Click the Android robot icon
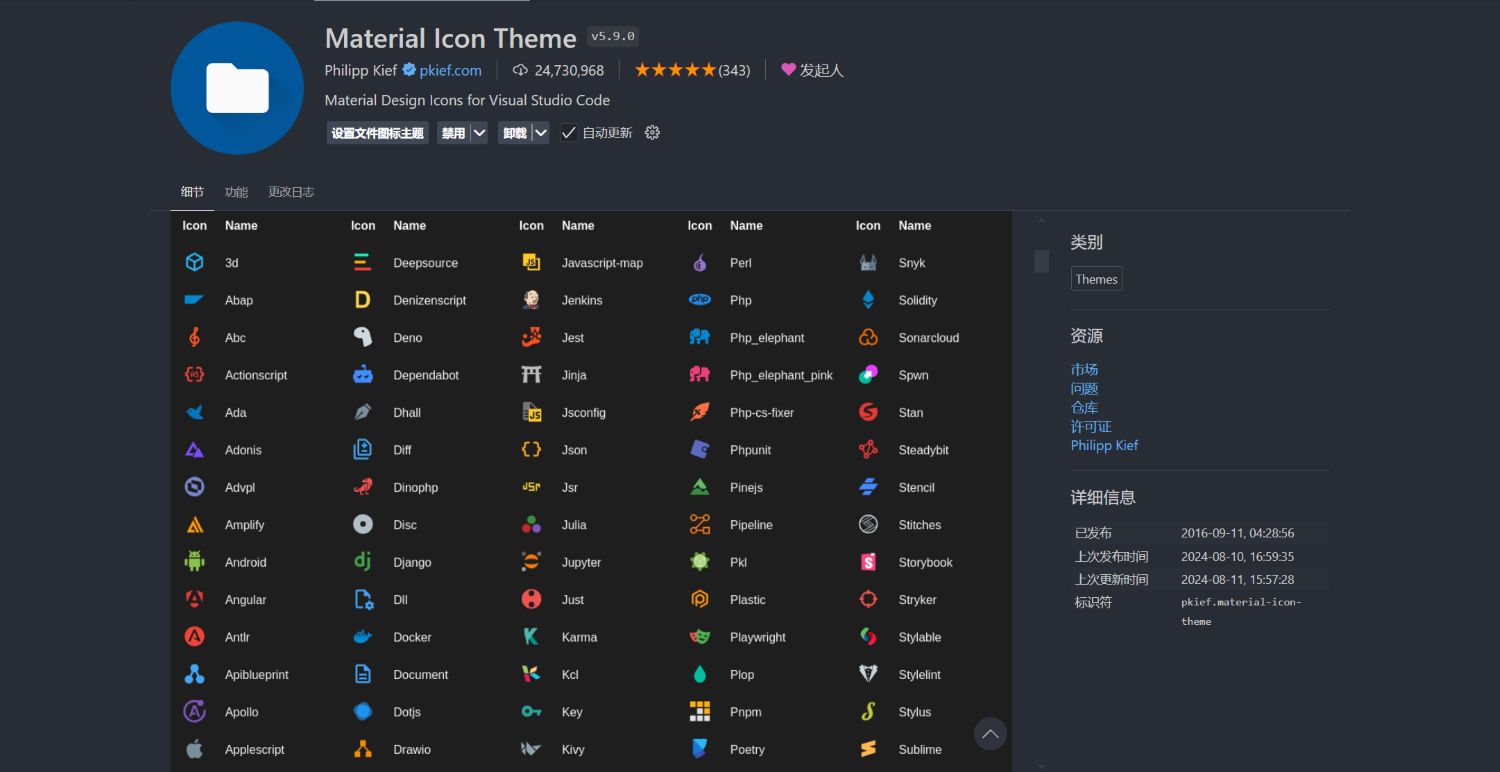This screenshot has height=772, width=1500. pyautogui.click(x=194, y=562)
